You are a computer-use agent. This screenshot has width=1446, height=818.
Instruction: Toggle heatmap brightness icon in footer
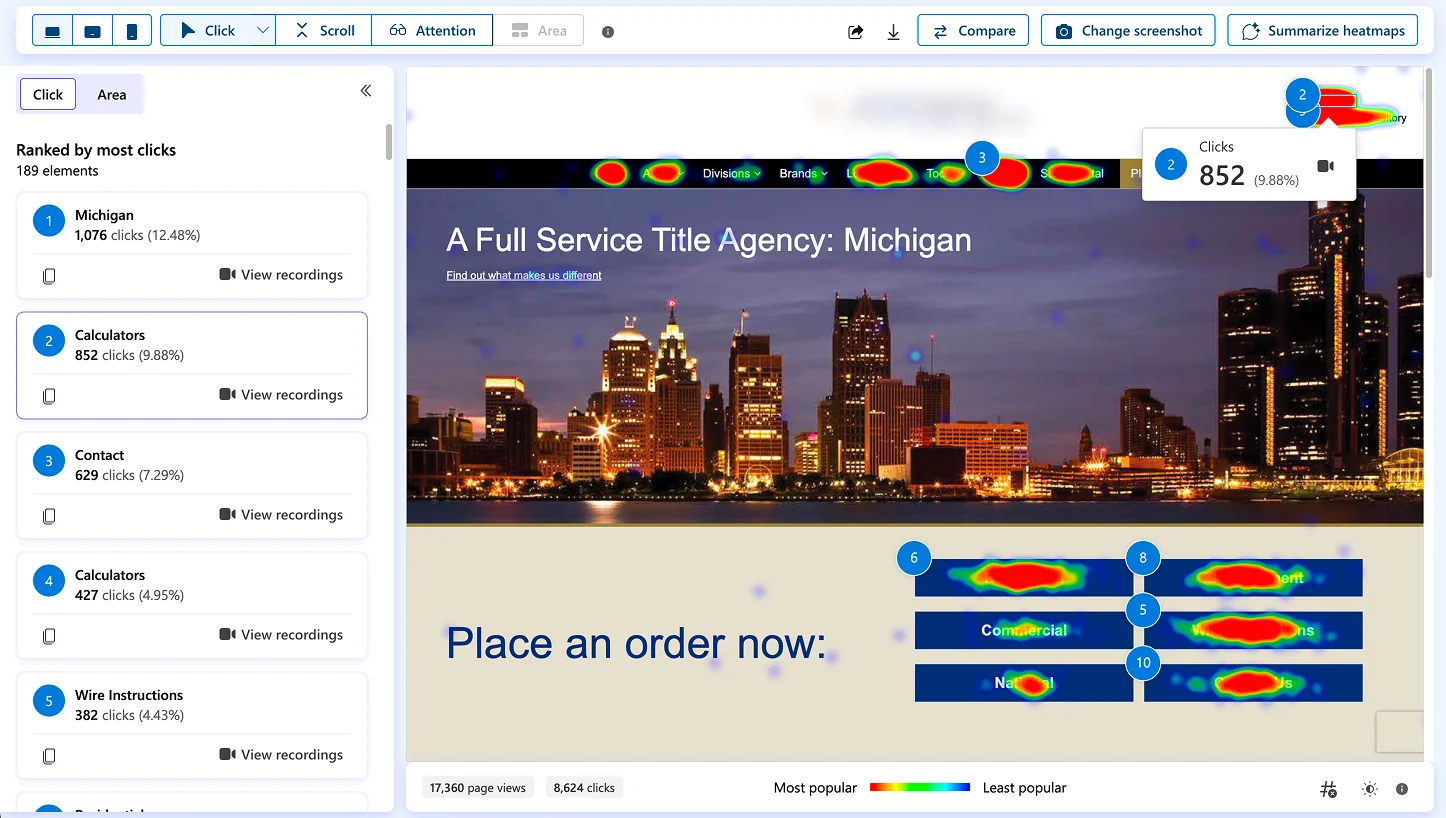click(x=1369, y=789)
